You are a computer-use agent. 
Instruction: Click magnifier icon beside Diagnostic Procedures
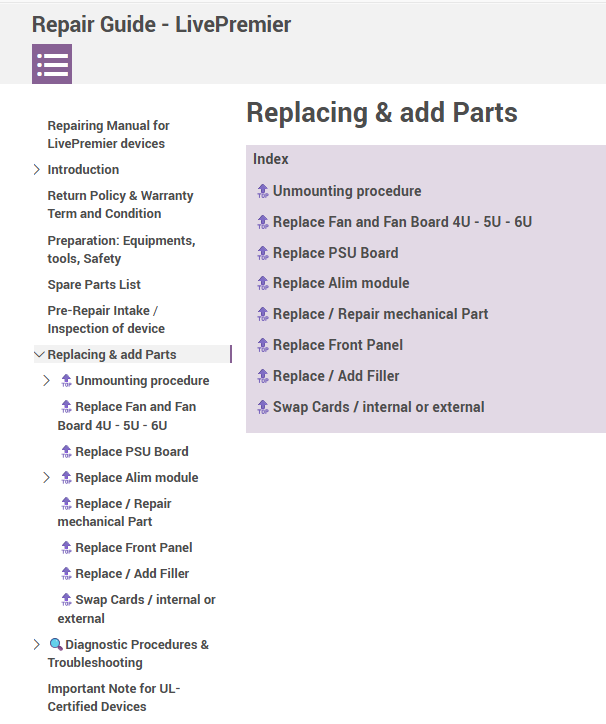56,645
